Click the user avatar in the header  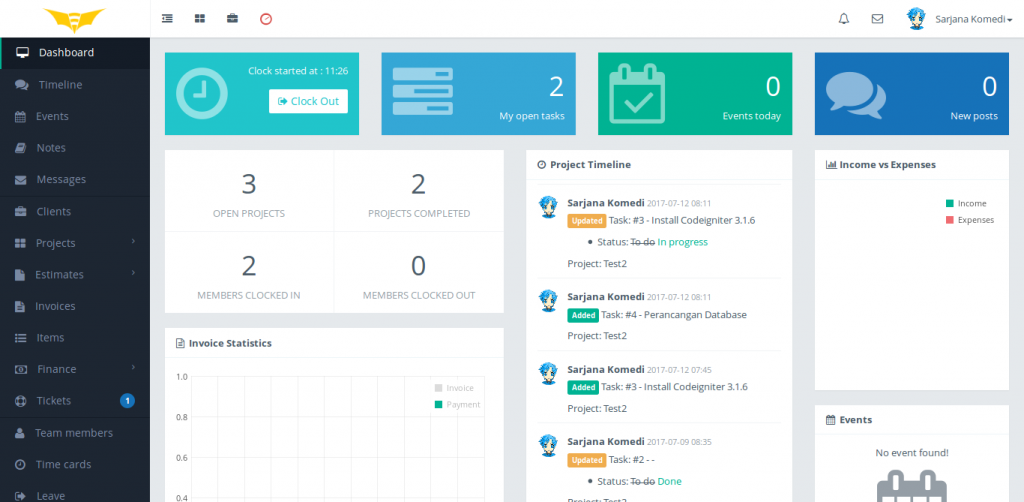pyautogui.click(x=917, y=19)
